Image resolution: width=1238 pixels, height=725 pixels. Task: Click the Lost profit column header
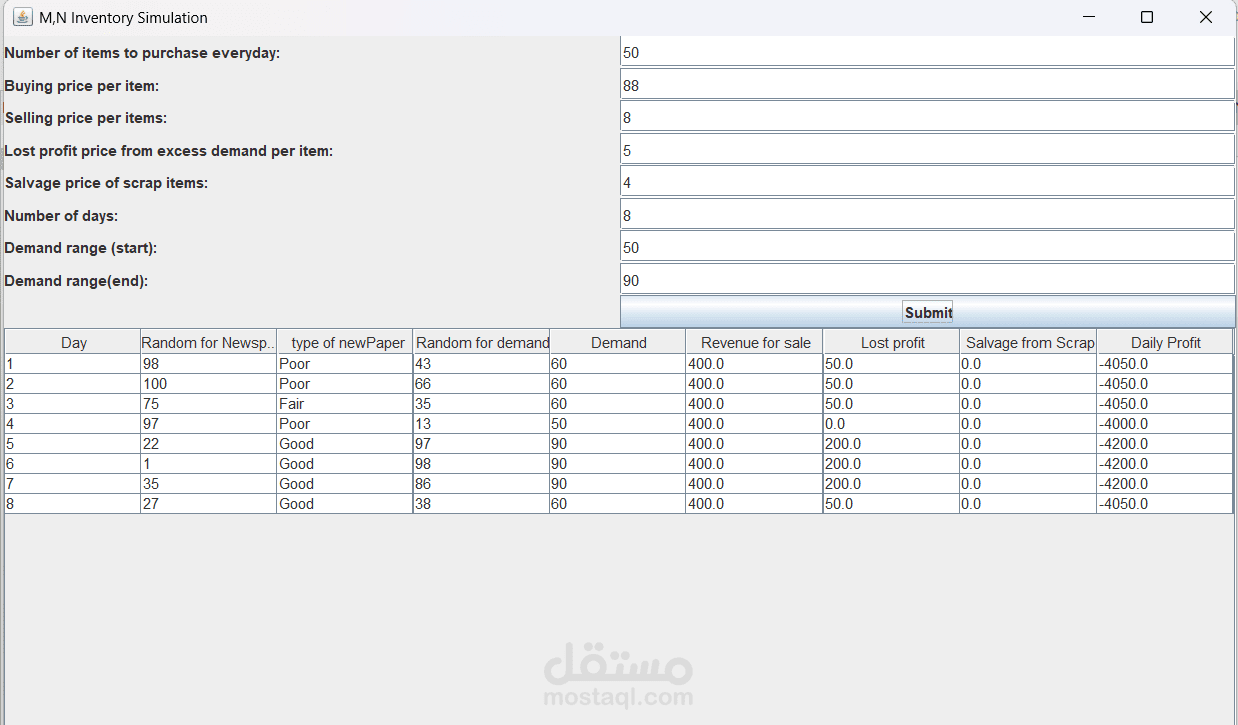892,342
